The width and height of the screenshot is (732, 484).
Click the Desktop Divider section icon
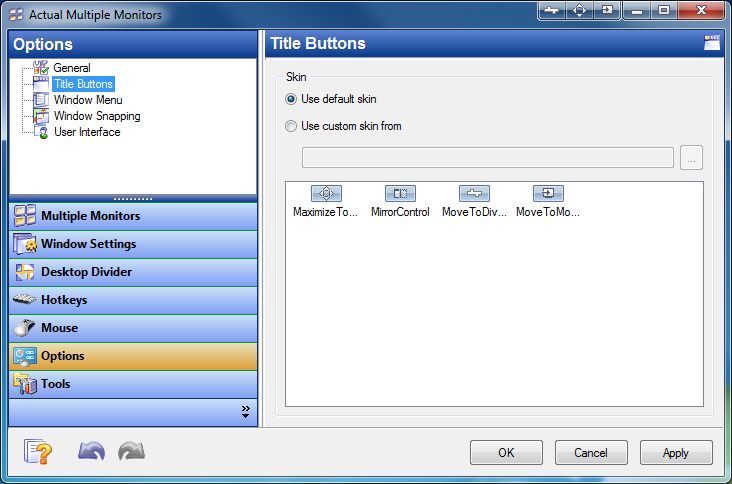pyautogui.click(x=25, y=272)
